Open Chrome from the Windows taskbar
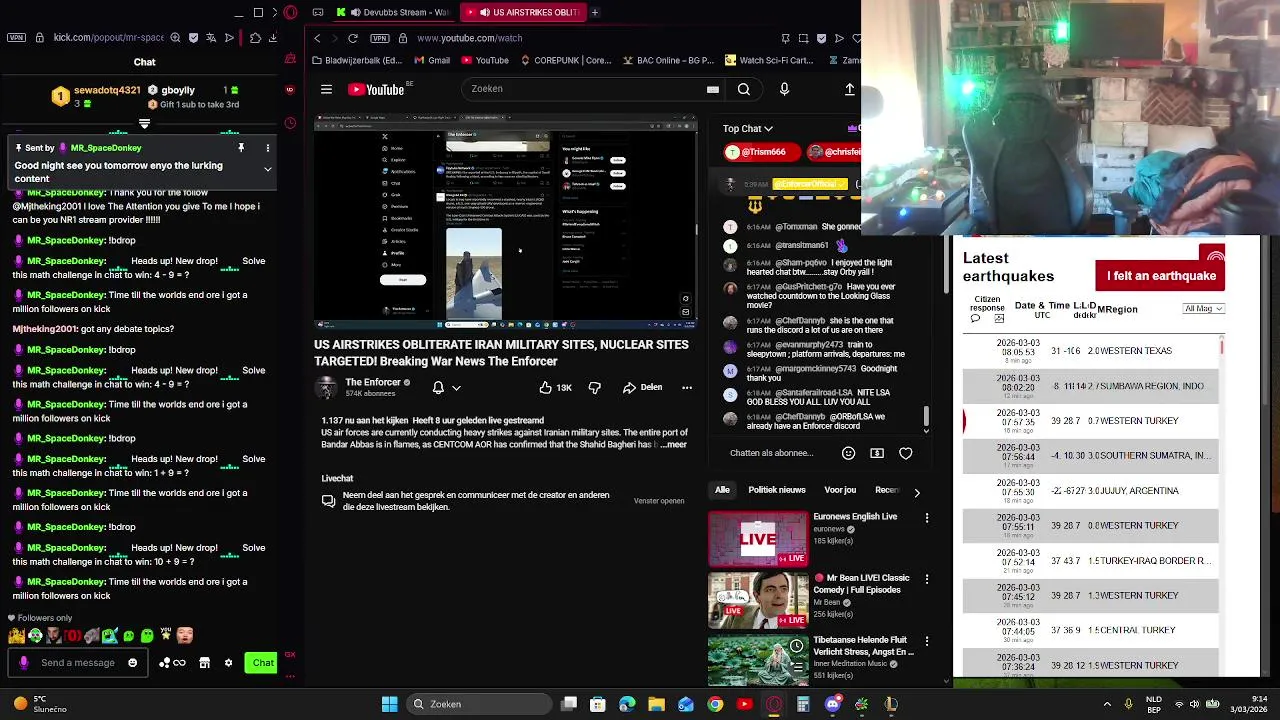Viewport: 1280px width, 720px height. [x=715, y=704]
